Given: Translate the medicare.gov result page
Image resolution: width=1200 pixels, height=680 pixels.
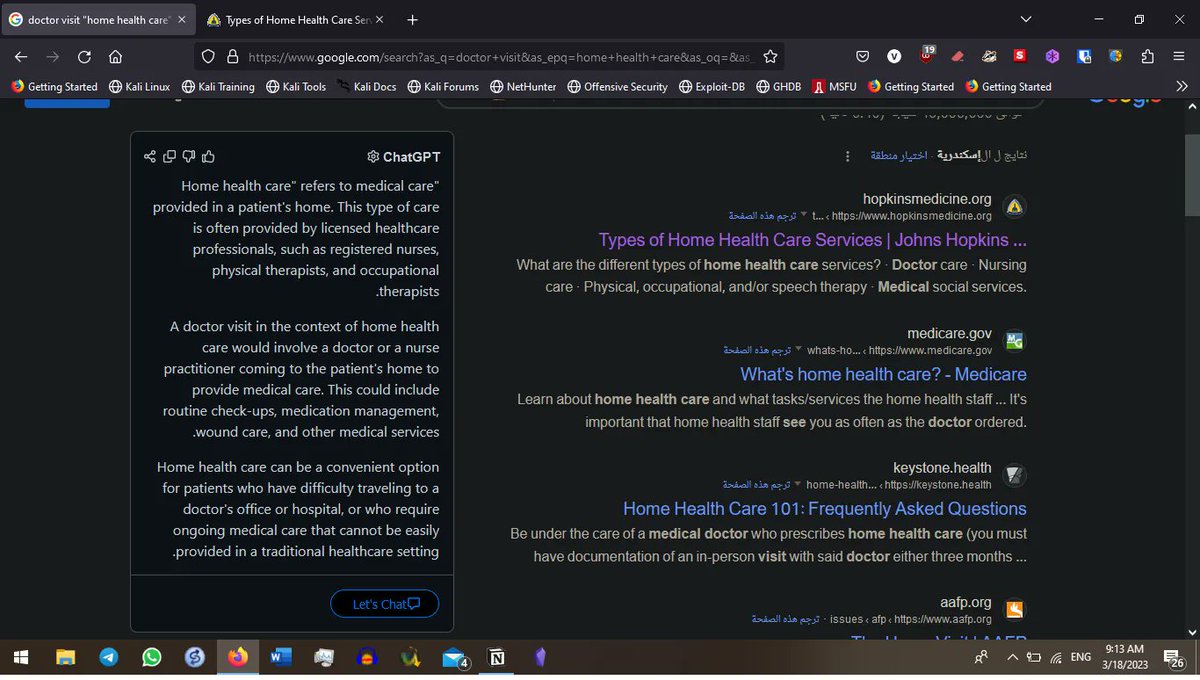Looking at the screenshot, I should click(x=757, y=350).
